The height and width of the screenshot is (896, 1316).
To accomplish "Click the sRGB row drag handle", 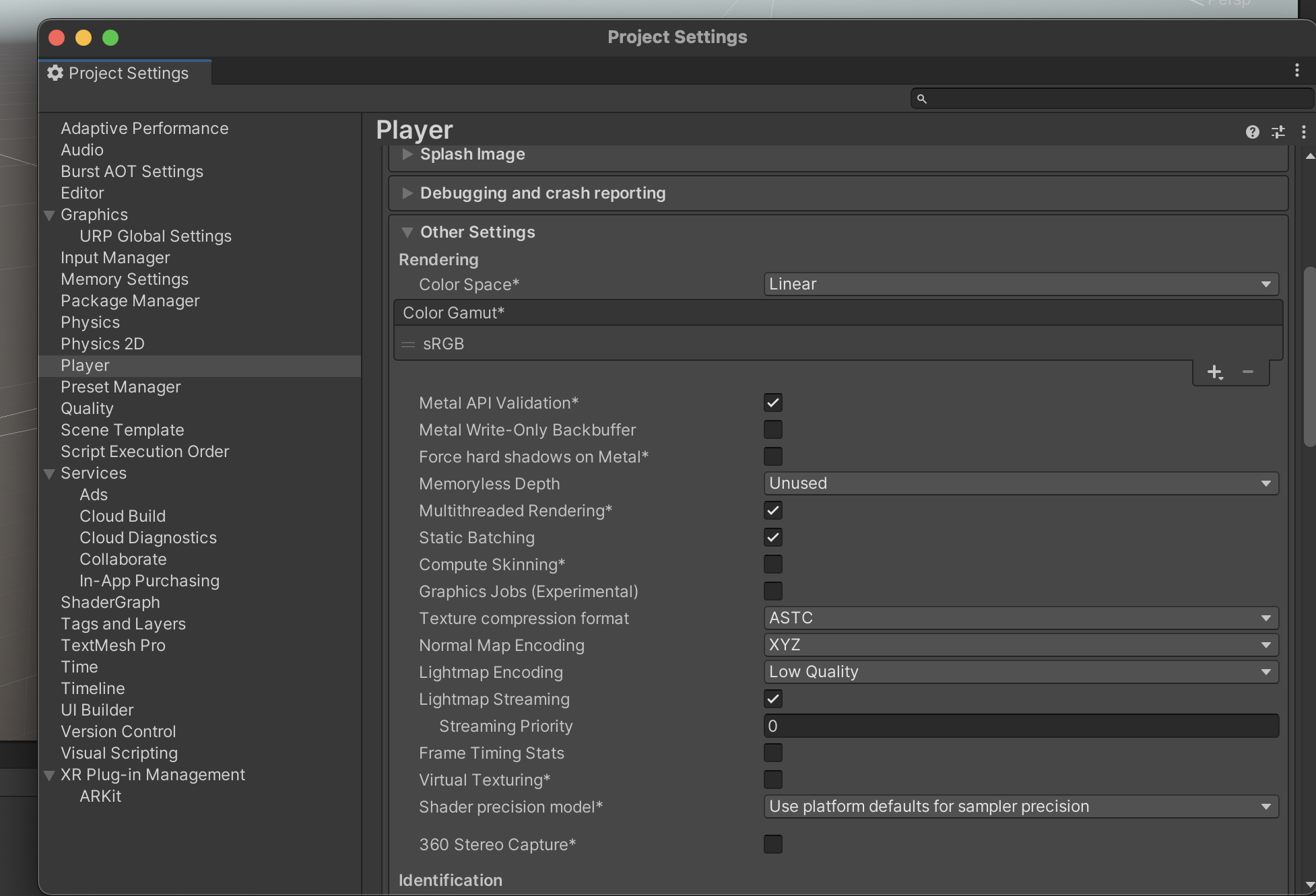I will click(408, 344).
